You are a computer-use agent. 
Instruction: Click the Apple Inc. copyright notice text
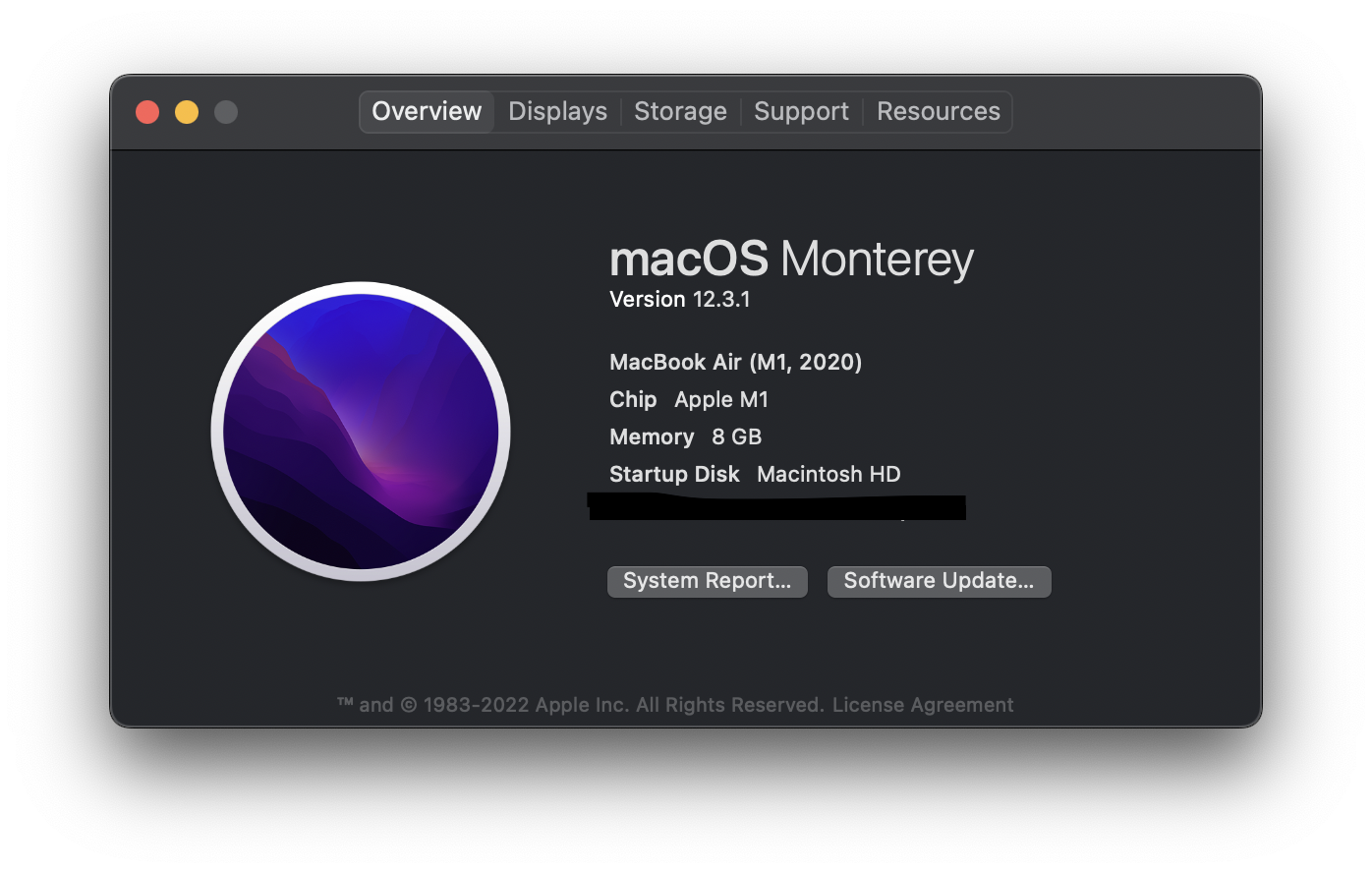pyautogui.click(x=580, y=705)
